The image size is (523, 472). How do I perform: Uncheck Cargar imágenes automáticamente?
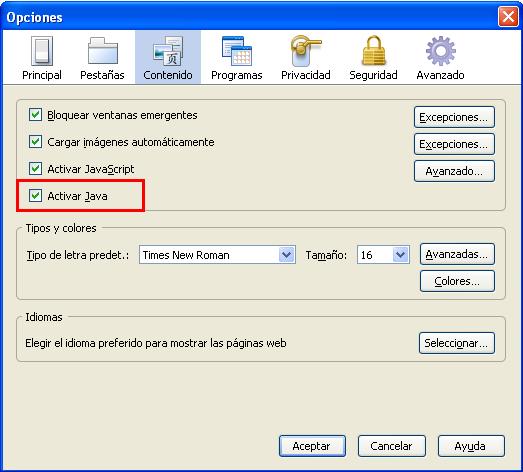(x=35, y=142)
